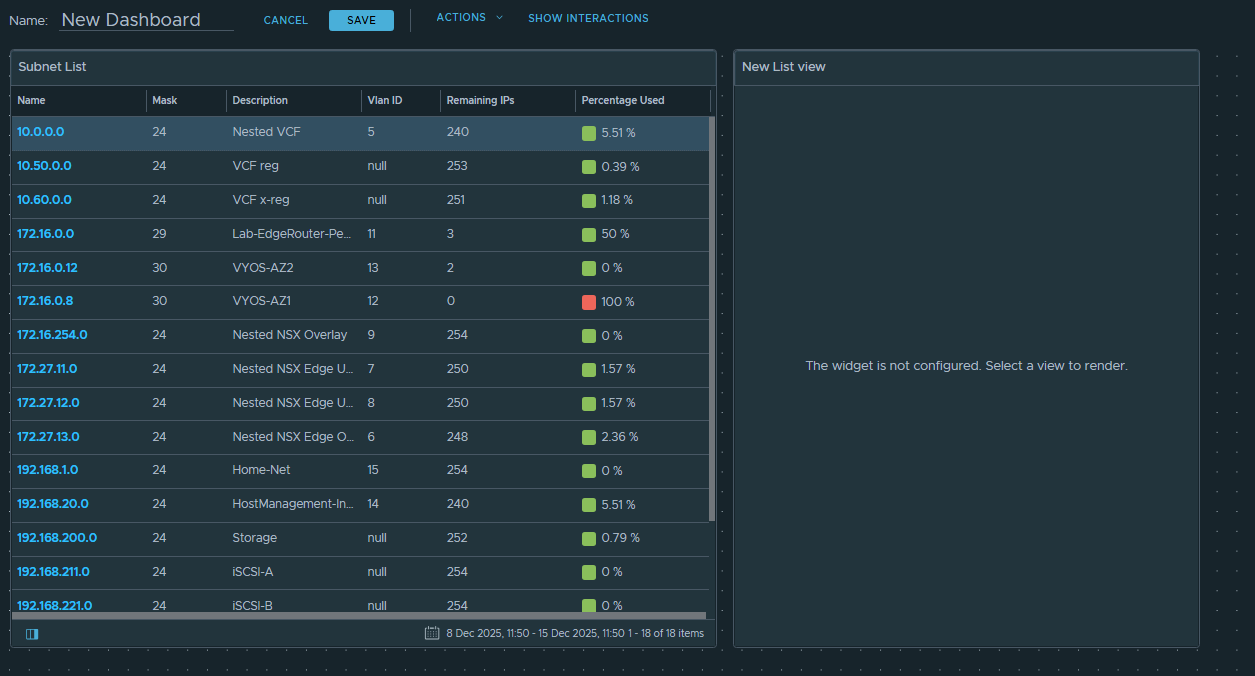Image resolution: width=1255 pixels, height=676 pixels.
Task: Click the Subnet List vertical scrollbar
Action: (711, 318)
